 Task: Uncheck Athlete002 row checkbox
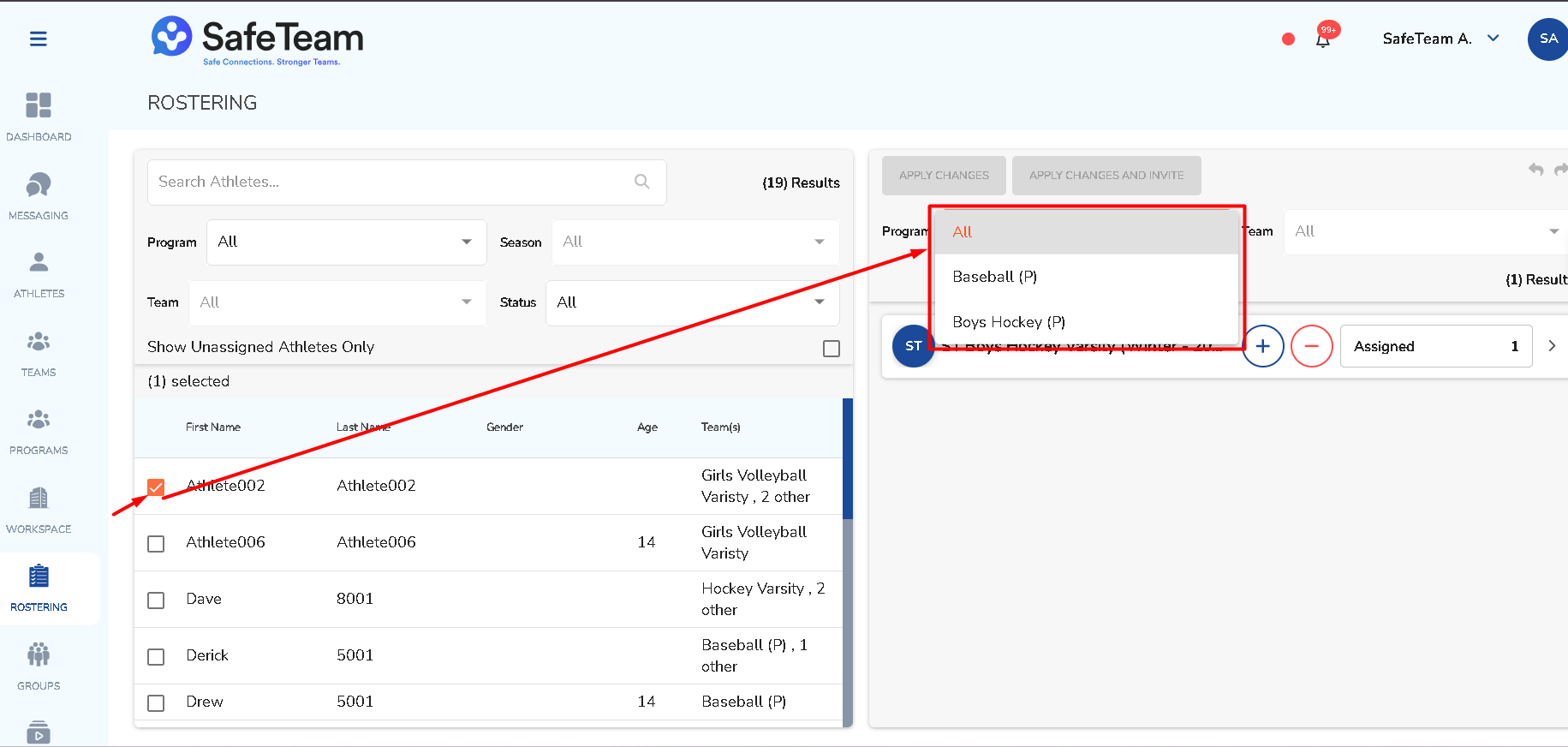tap(156, 487)
